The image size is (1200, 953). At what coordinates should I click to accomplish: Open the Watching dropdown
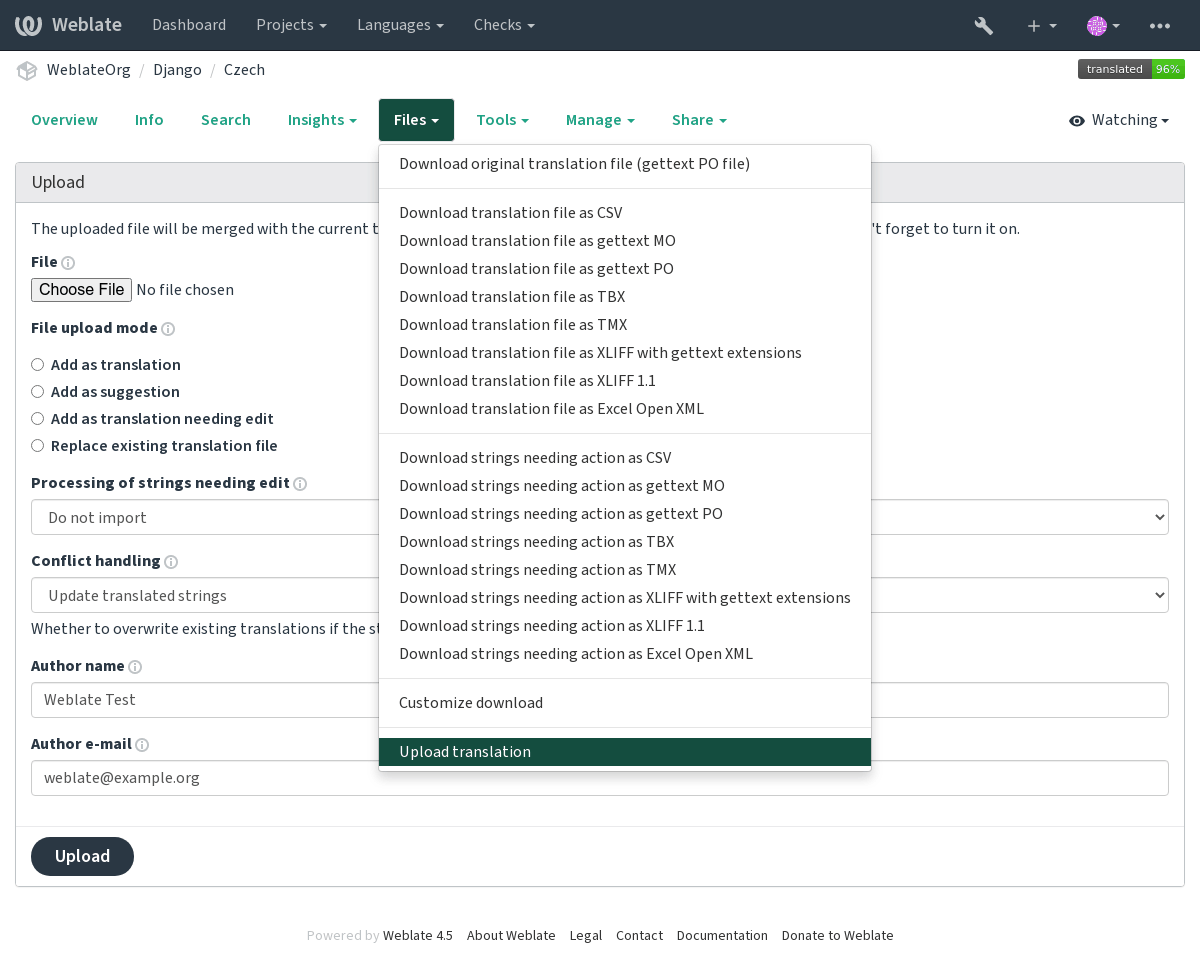click(1119, 120)
